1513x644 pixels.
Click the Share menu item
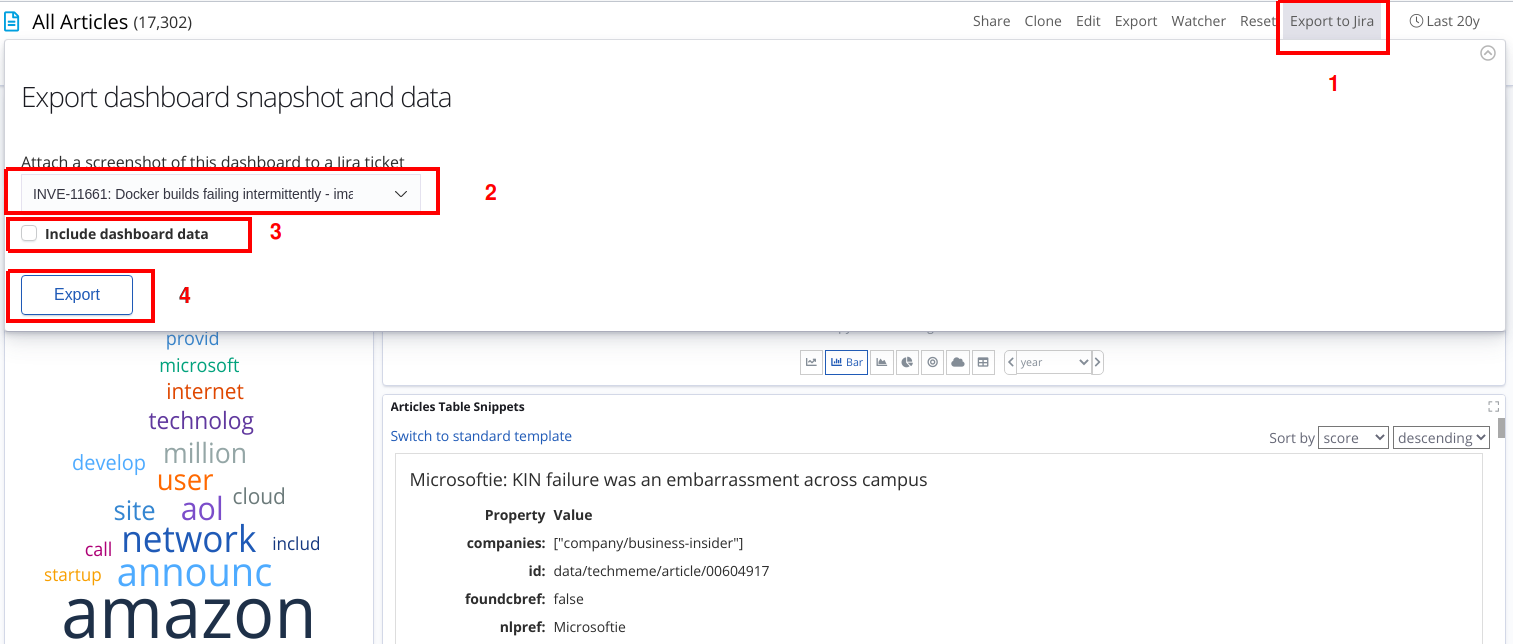pos(991,20)
